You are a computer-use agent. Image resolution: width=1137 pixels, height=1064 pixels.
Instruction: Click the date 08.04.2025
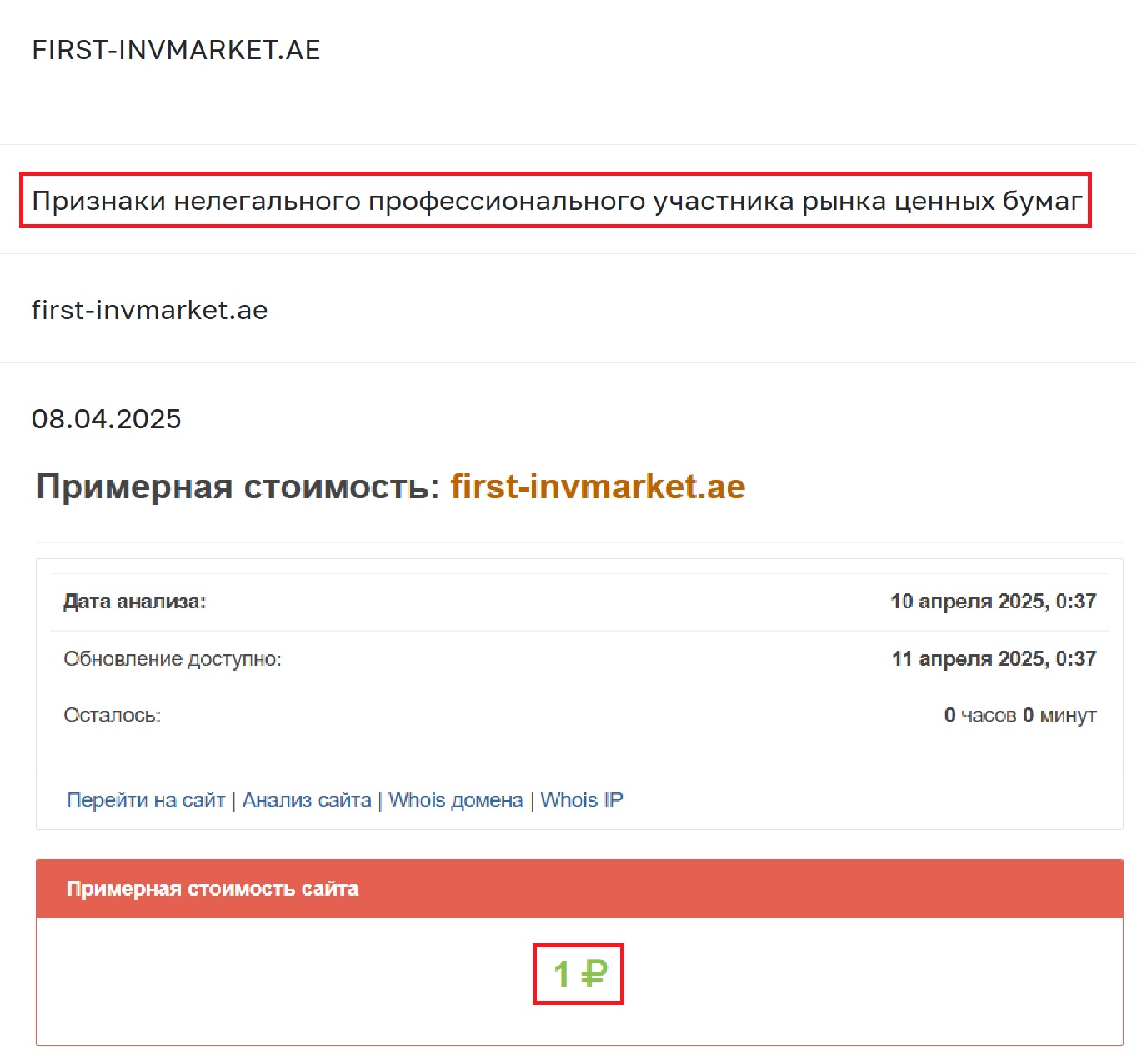(x=106, y=418)
